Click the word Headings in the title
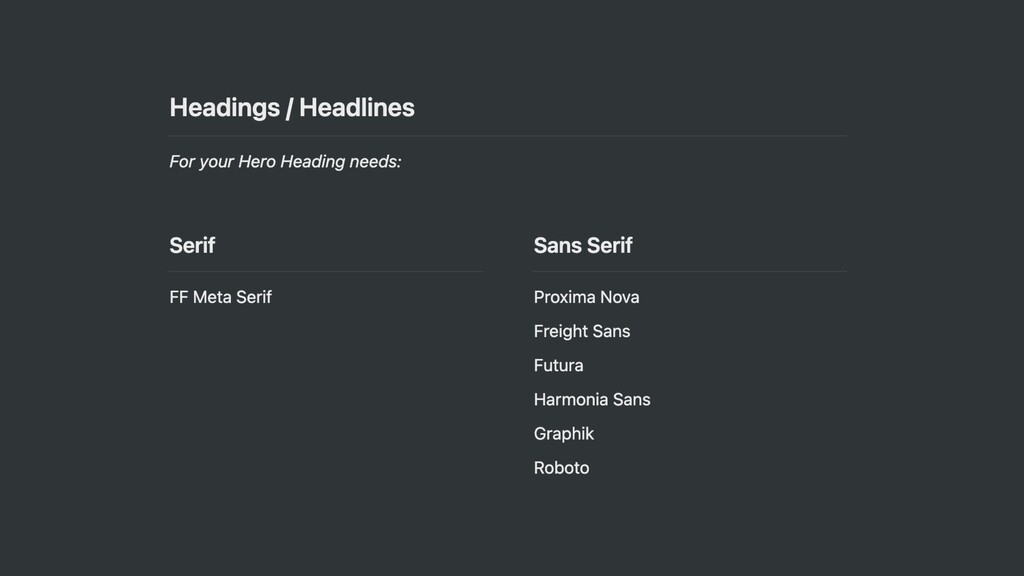The height and width of the screenshot is (576, 1024). 225,108
